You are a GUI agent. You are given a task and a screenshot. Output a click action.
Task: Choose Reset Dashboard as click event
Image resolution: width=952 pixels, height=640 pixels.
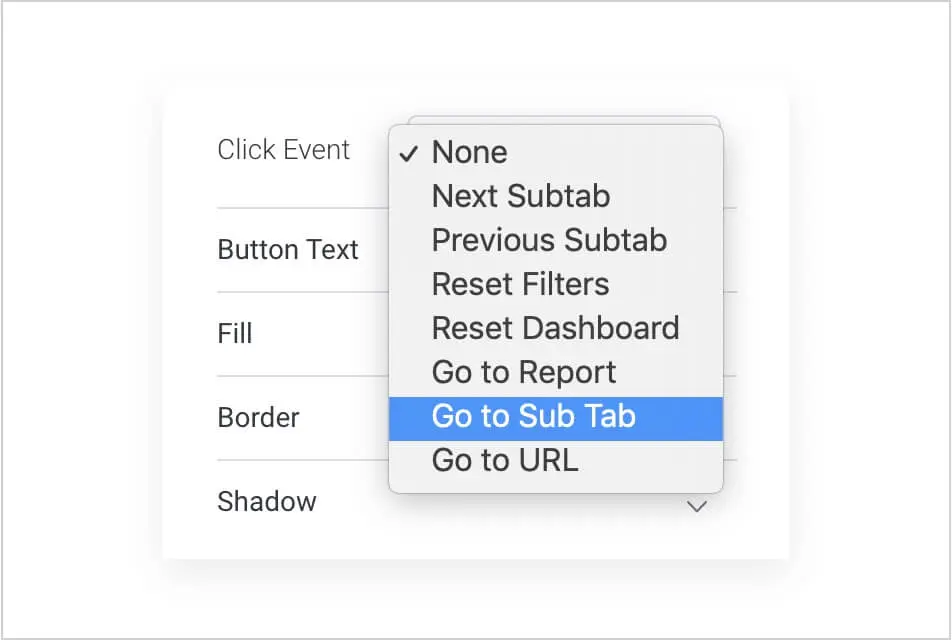(555, 328)
